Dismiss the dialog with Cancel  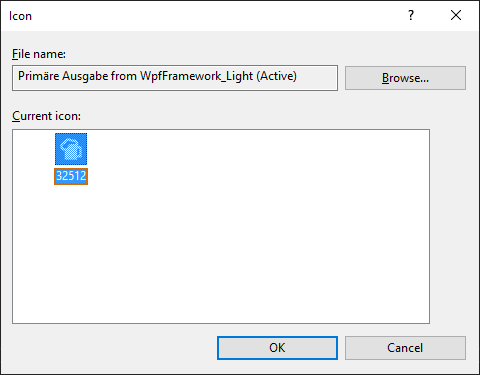[405, 348]
